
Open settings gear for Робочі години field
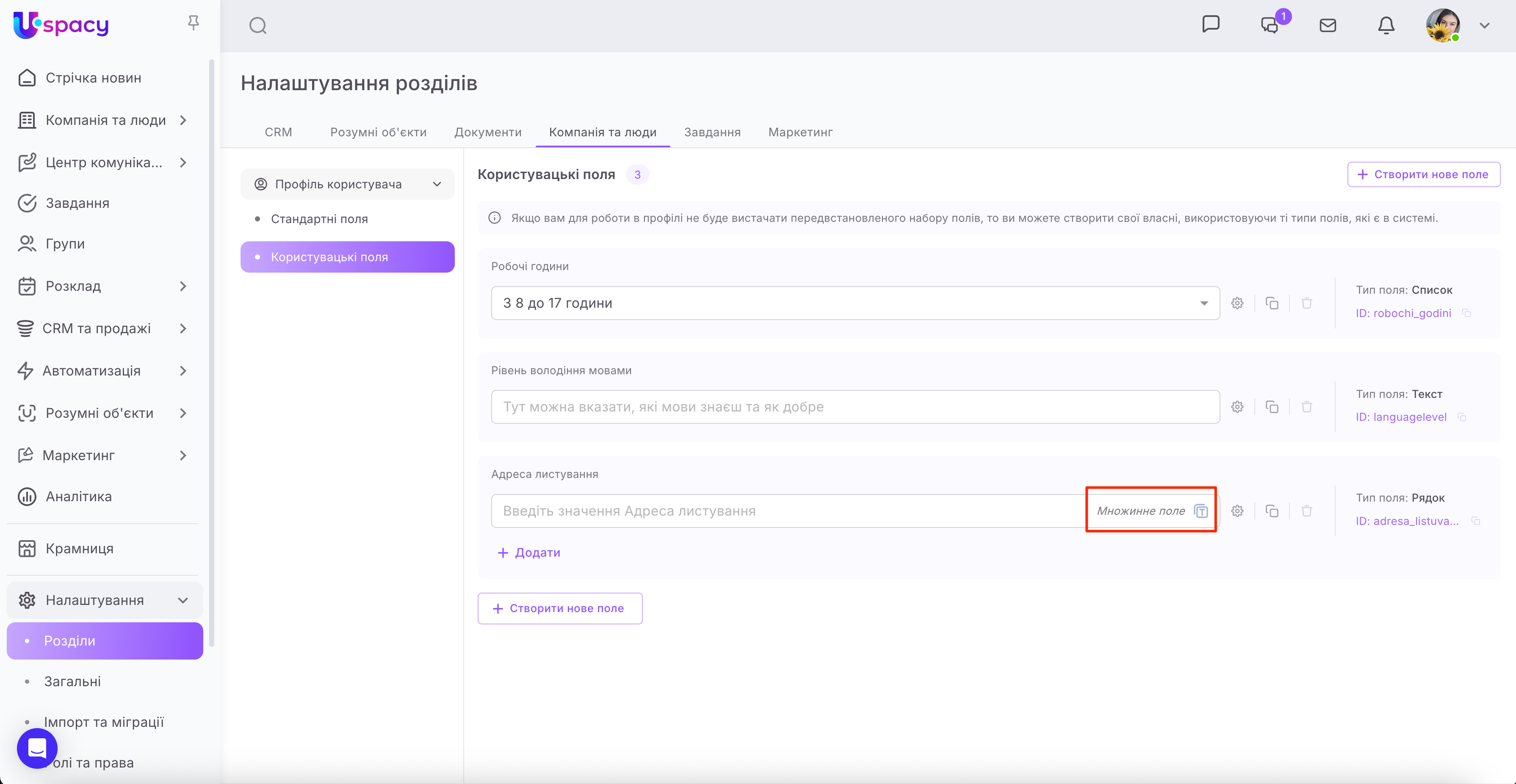pos(1237,304)
